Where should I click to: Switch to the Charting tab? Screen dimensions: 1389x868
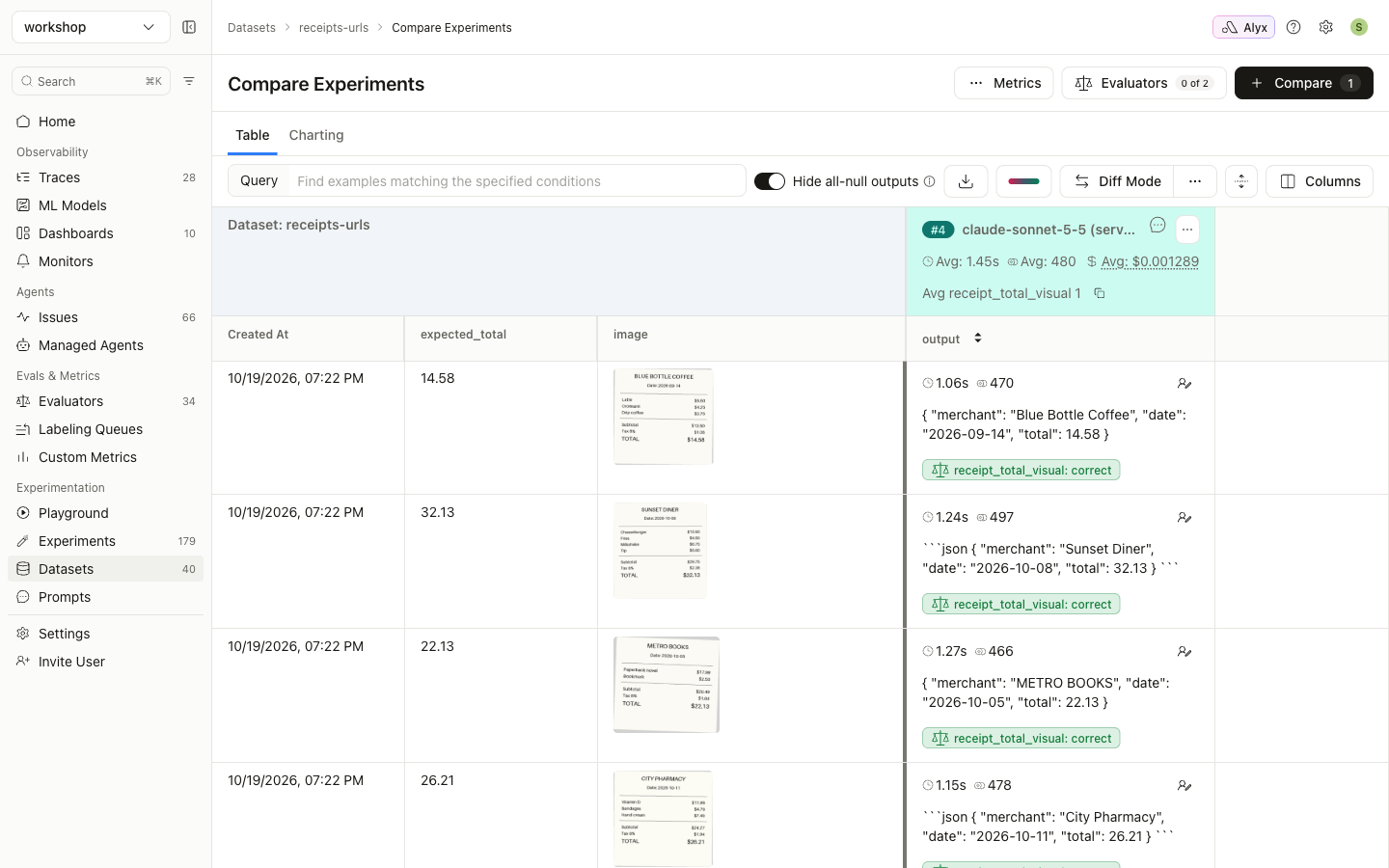[x=316, y=135]
